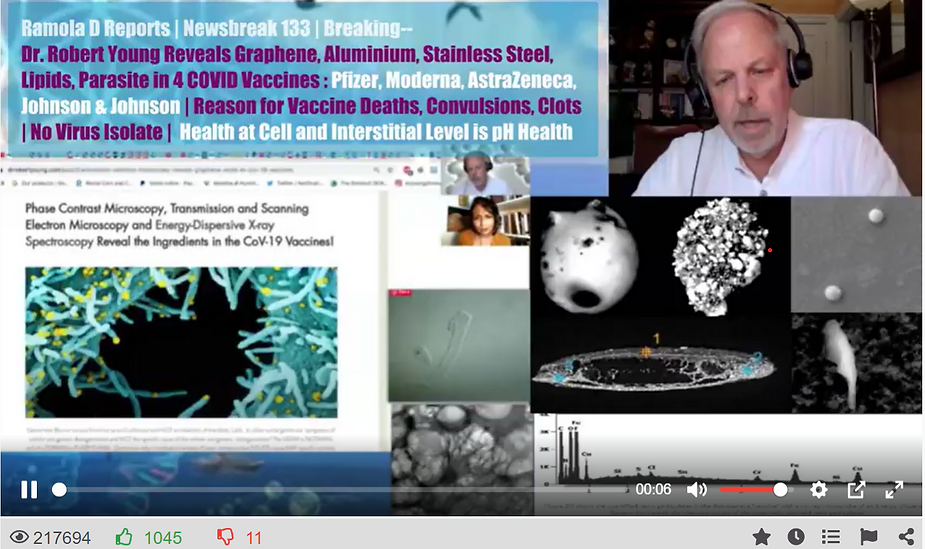Viewport: 925px width, 549px height.
Task: Click the middle of the video progress bar
Action: (x=340, y=490)
